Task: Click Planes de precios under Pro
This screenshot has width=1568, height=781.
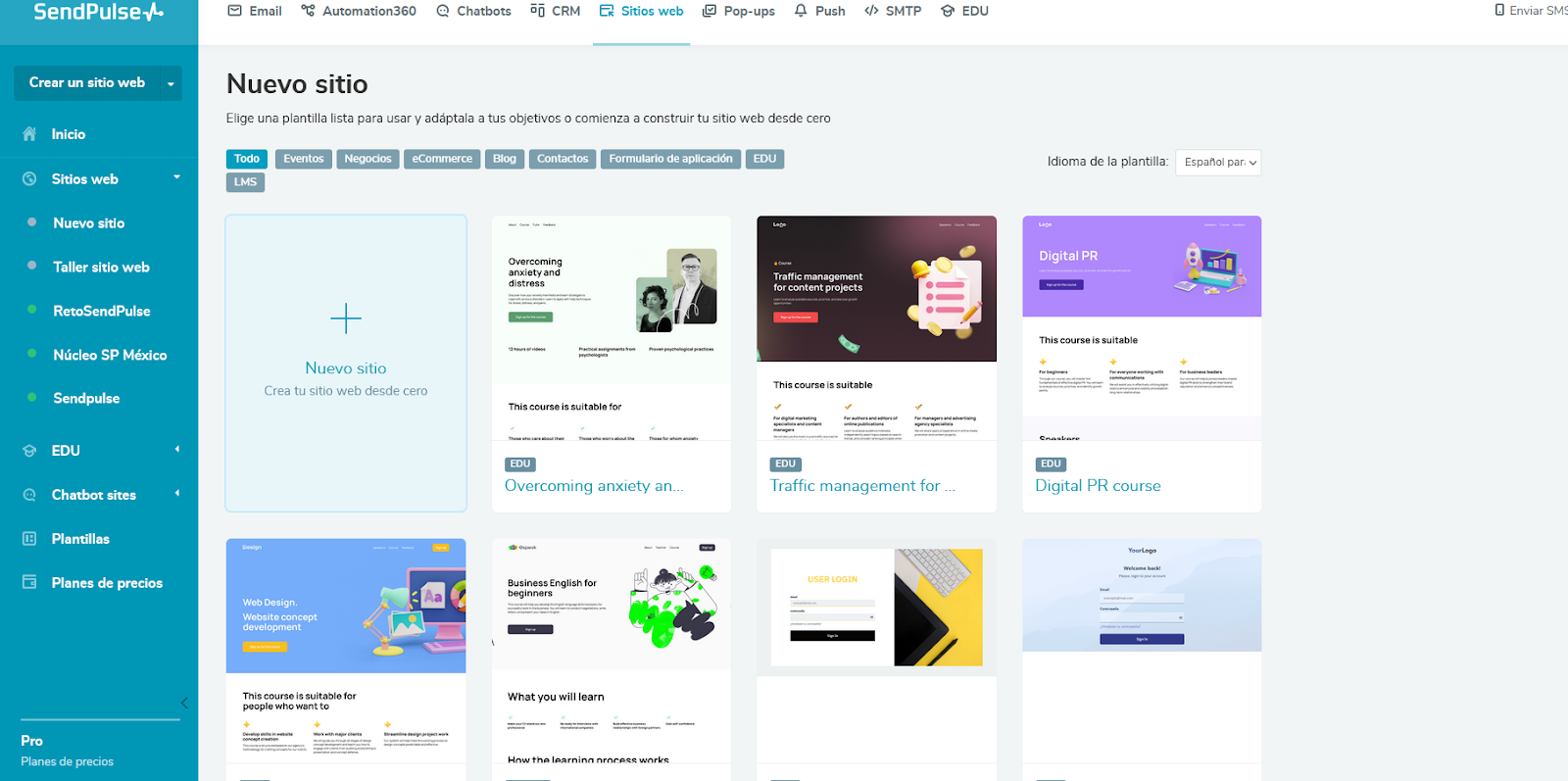Action: 68,761
